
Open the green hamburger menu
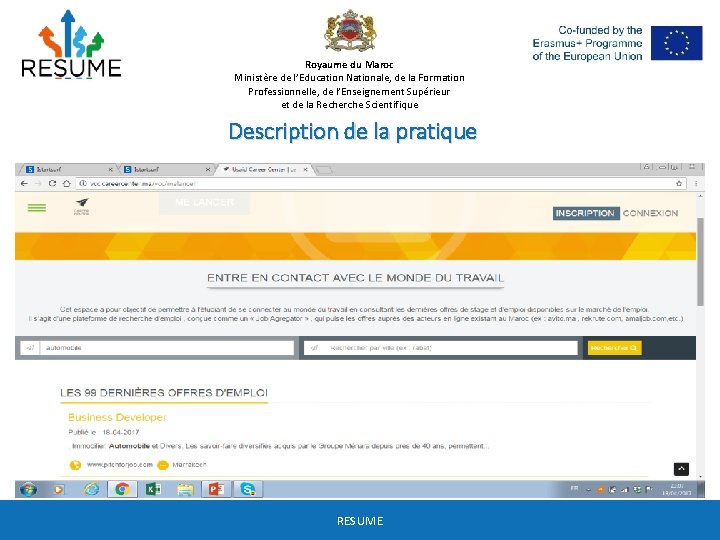click(x=37, y=208)
